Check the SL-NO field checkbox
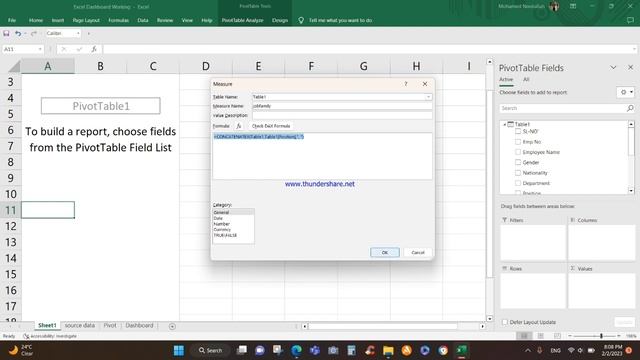Viewport: 640px width, 360px height. [x=518, y=131]
